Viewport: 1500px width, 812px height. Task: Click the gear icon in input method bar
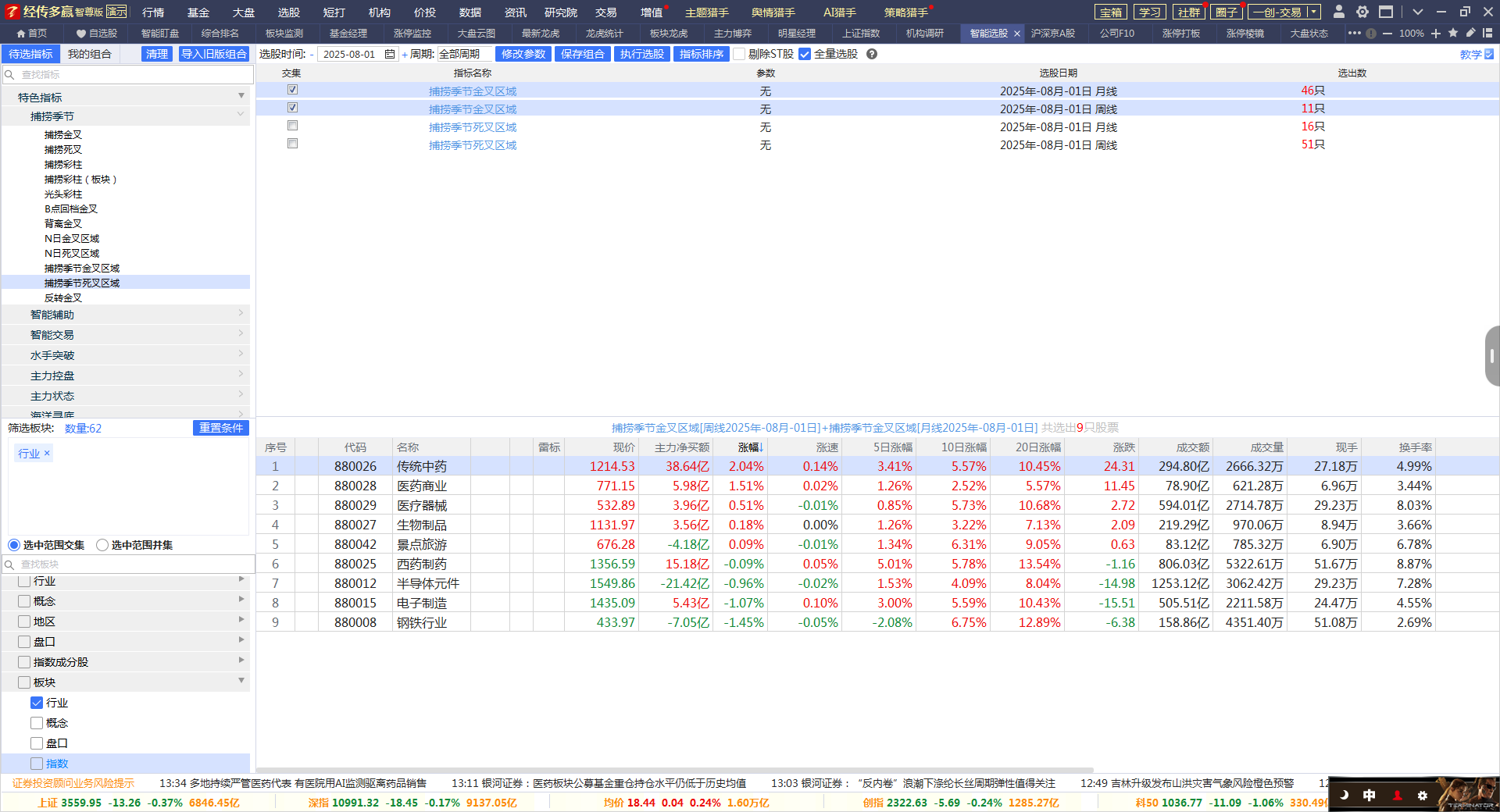tap(1423, 795)
